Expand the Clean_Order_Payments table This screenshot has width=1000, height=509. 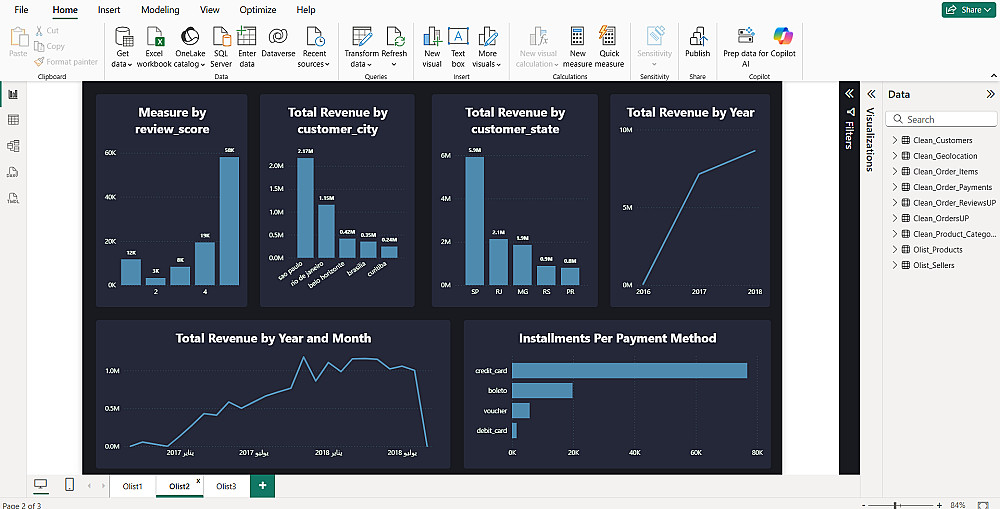(x=894, y=187)
